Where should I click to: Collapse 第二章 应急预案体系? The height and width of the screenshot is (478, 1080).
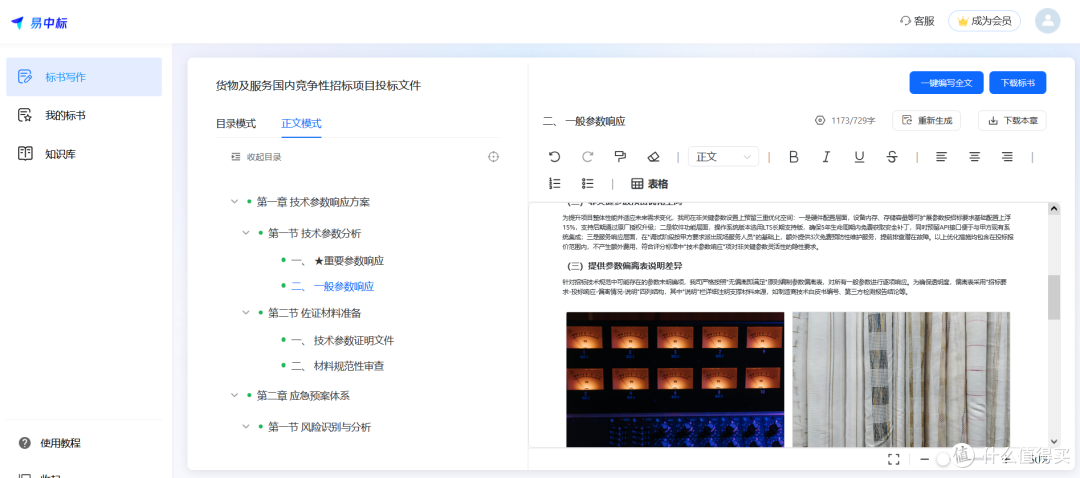[234, 395]
